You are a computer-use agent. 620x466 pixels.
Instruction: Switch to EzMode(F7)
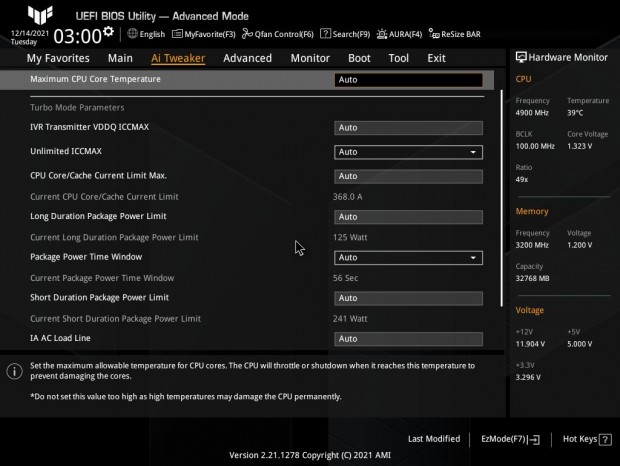pyautogui.click(x=510, y=439)
